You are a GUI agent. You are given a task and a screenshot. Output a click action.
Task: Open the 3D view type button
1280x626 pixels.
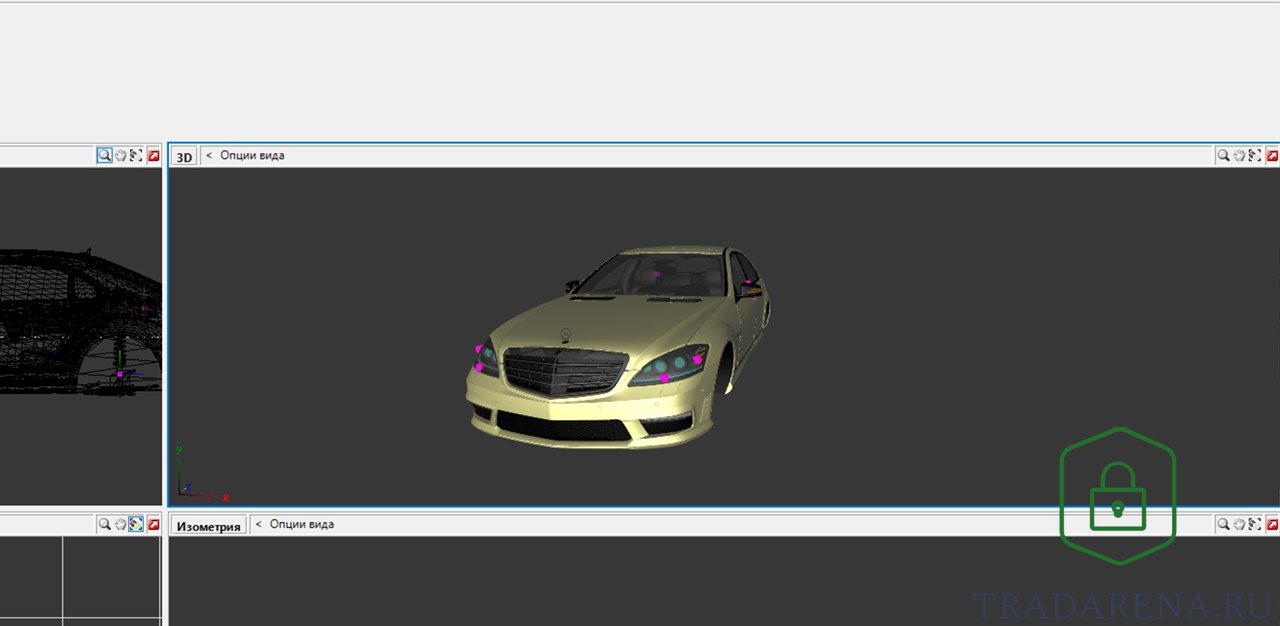(184, 157)
